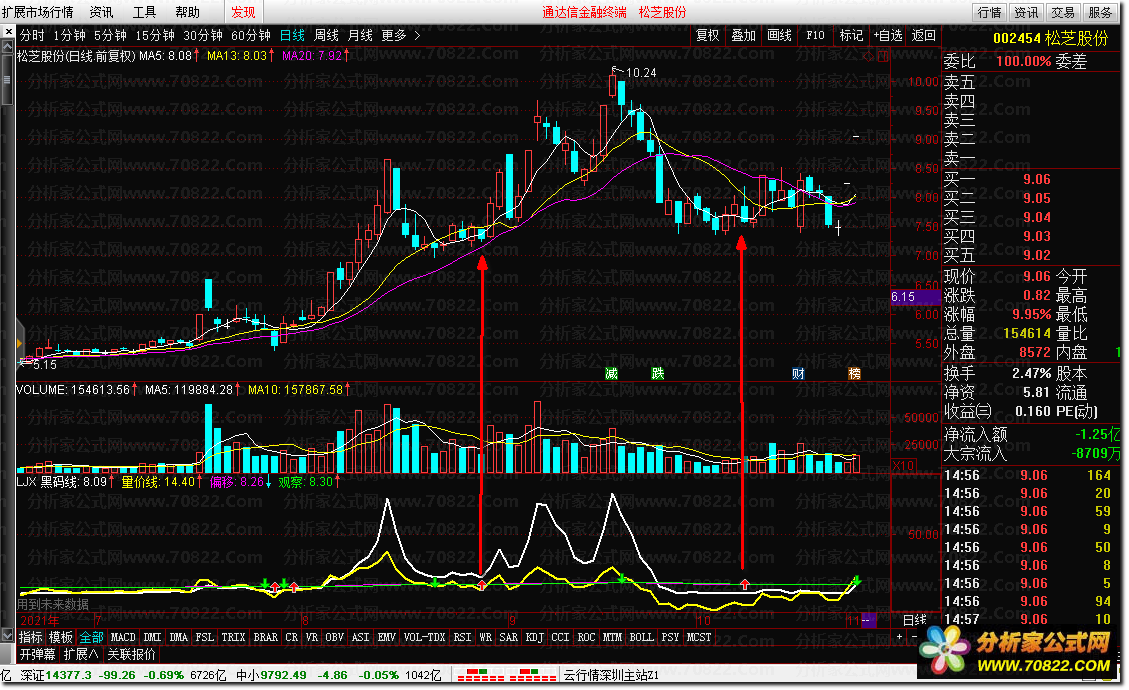
Task: Choose the MCST indicator
Action: (698, 637)
